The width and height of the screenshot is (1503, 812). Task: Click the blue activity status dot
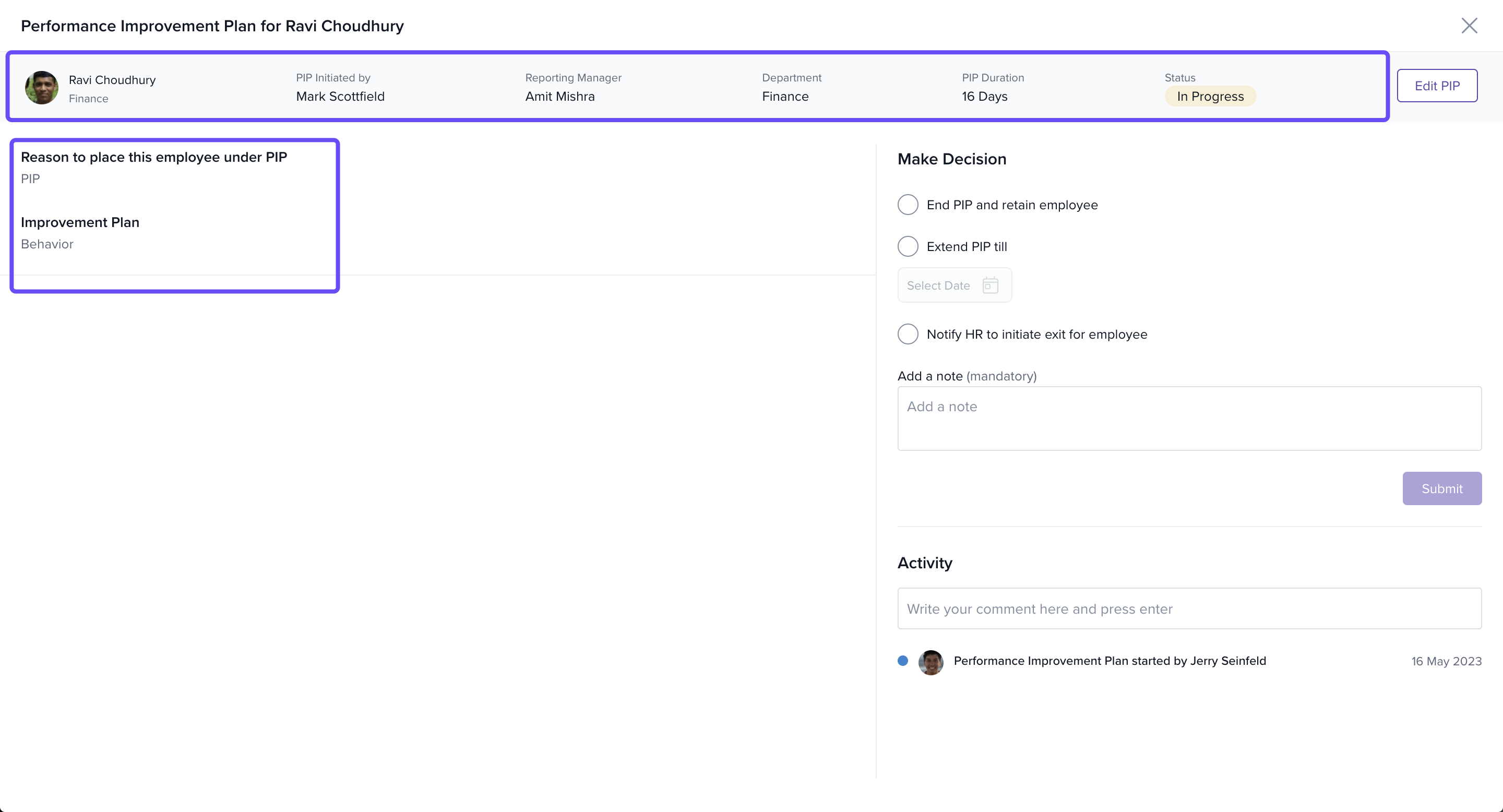pyautogui.click(x=903, y=661)
